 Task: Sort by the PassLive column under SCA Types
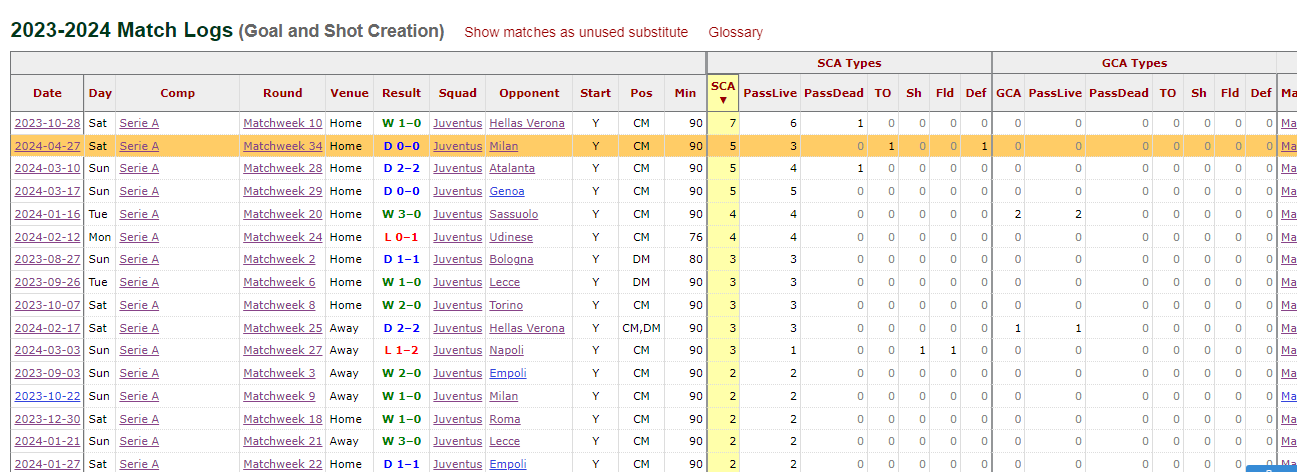(770, 93)
